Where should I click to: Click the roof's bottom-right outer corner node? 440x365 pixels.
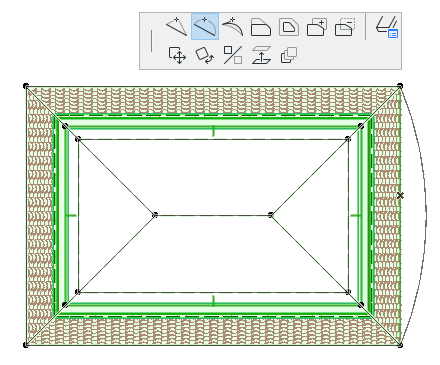coord(400,345)
